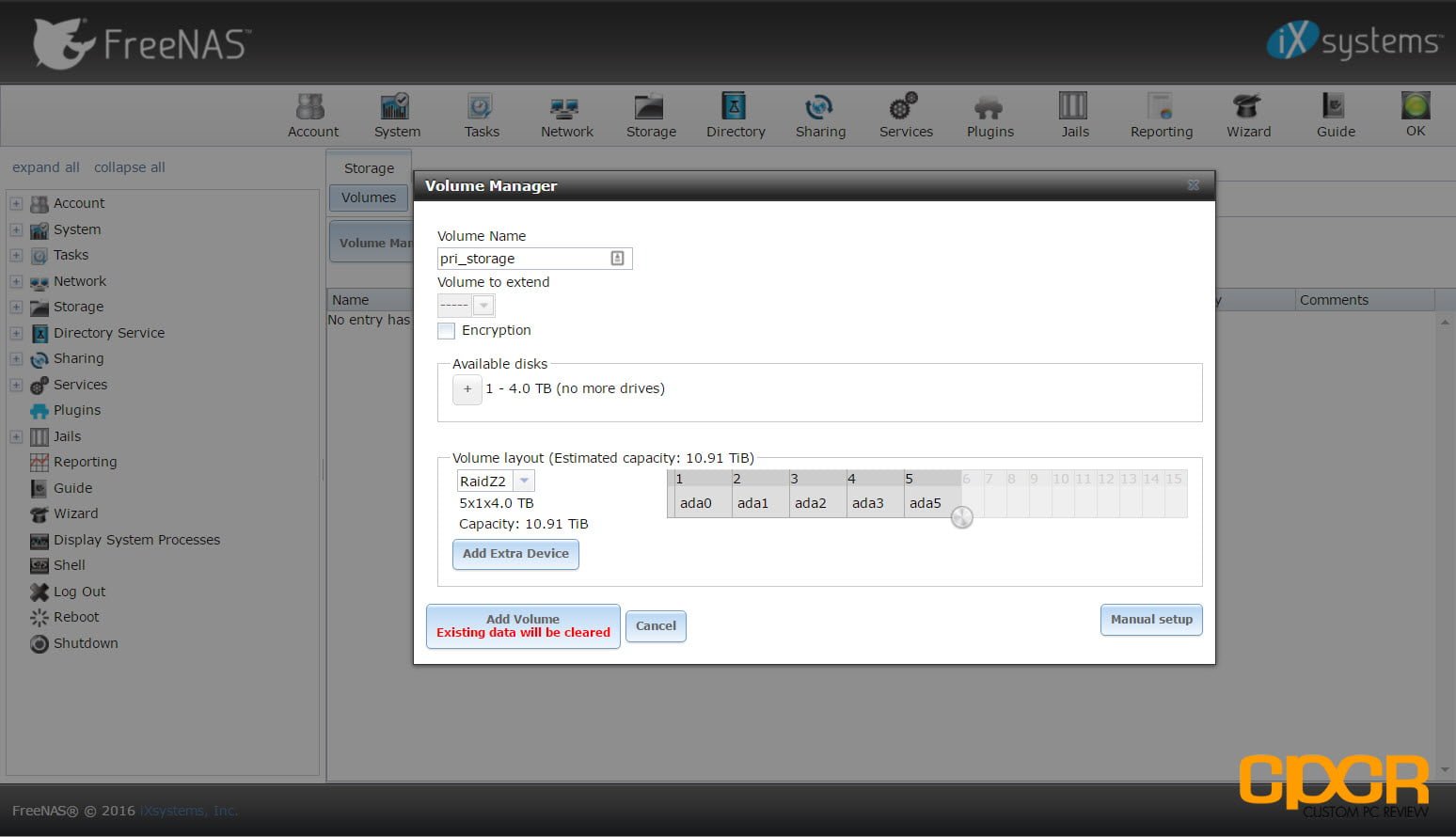This screenshot has width=1456, height=837.
Task: Open Services from the top toolbar
Action: click(x=906, y=116)
